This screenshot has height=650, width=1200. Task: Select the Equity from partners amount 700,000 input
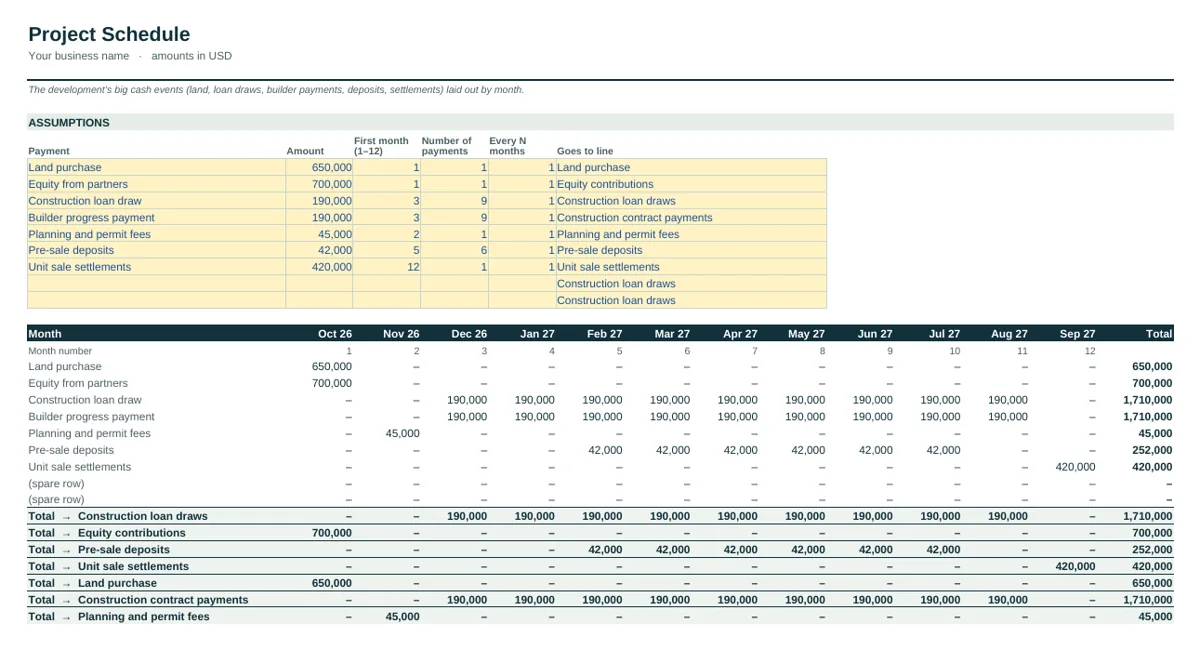[319, 184]
